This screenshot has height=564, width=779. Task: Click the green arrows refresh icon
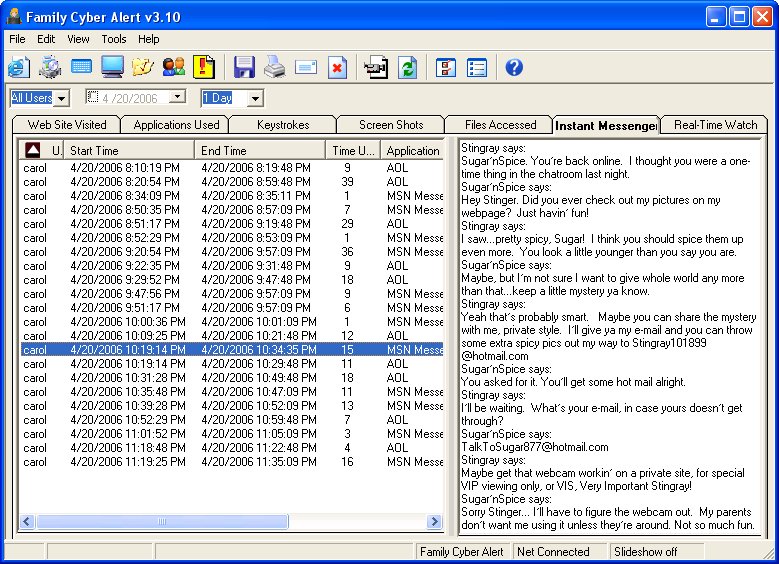click(x=407, y=67)
